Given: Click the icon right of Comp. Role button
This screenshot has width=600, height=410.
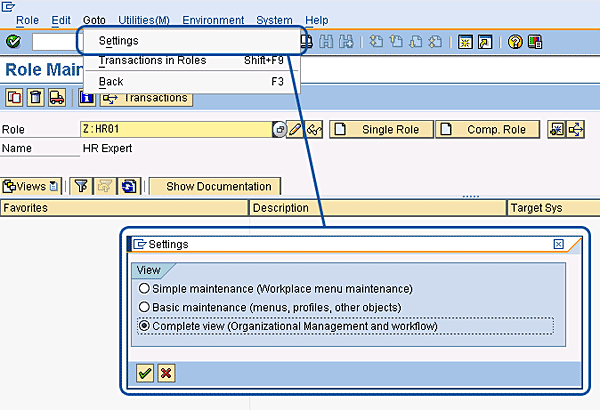Looking at the screenshot, I should pos(556,129).
